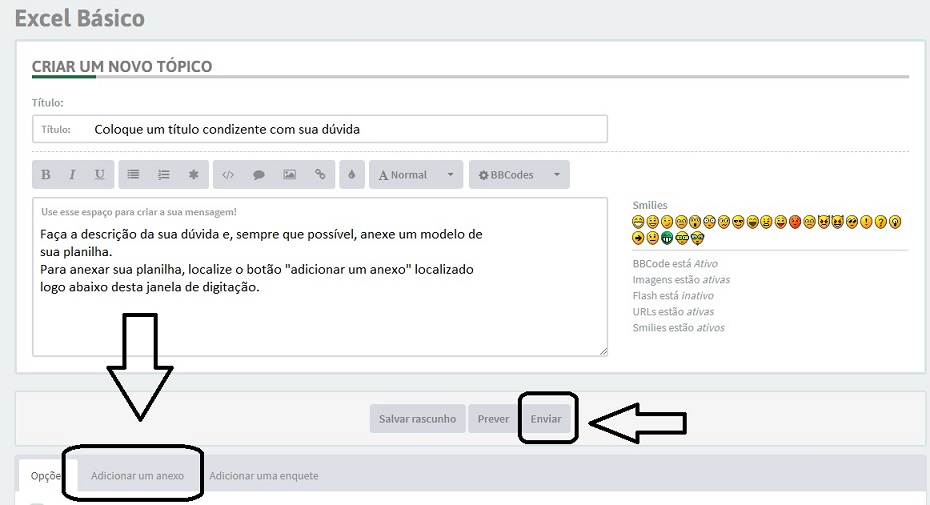The width and height of the screenshot is (930, 505).
Task: Open the Normal font size dropdown
Action: (416, 174)
